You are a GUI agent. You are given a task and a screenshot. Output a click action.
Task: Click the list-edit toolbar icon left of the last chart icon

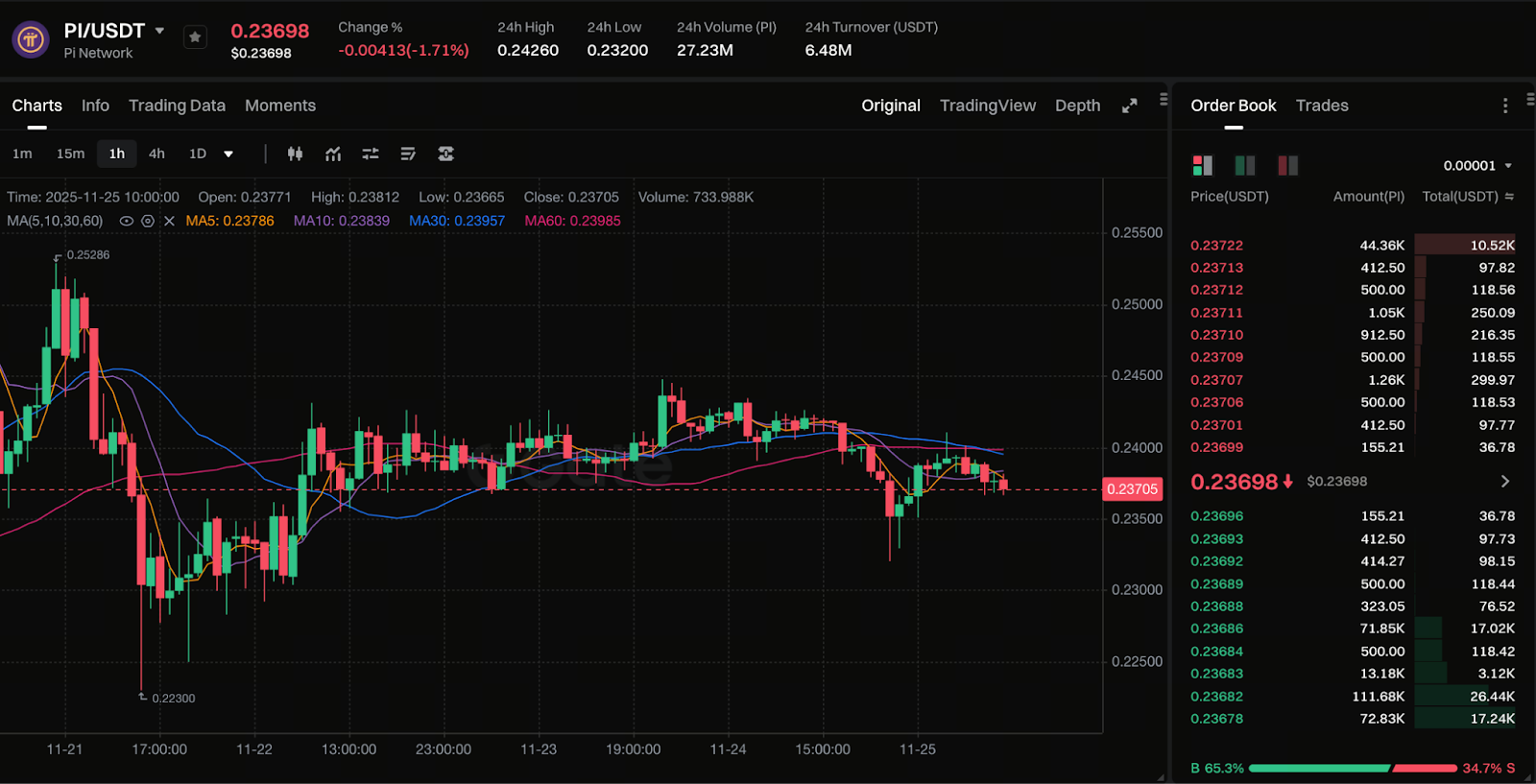[x=408, y=154]
